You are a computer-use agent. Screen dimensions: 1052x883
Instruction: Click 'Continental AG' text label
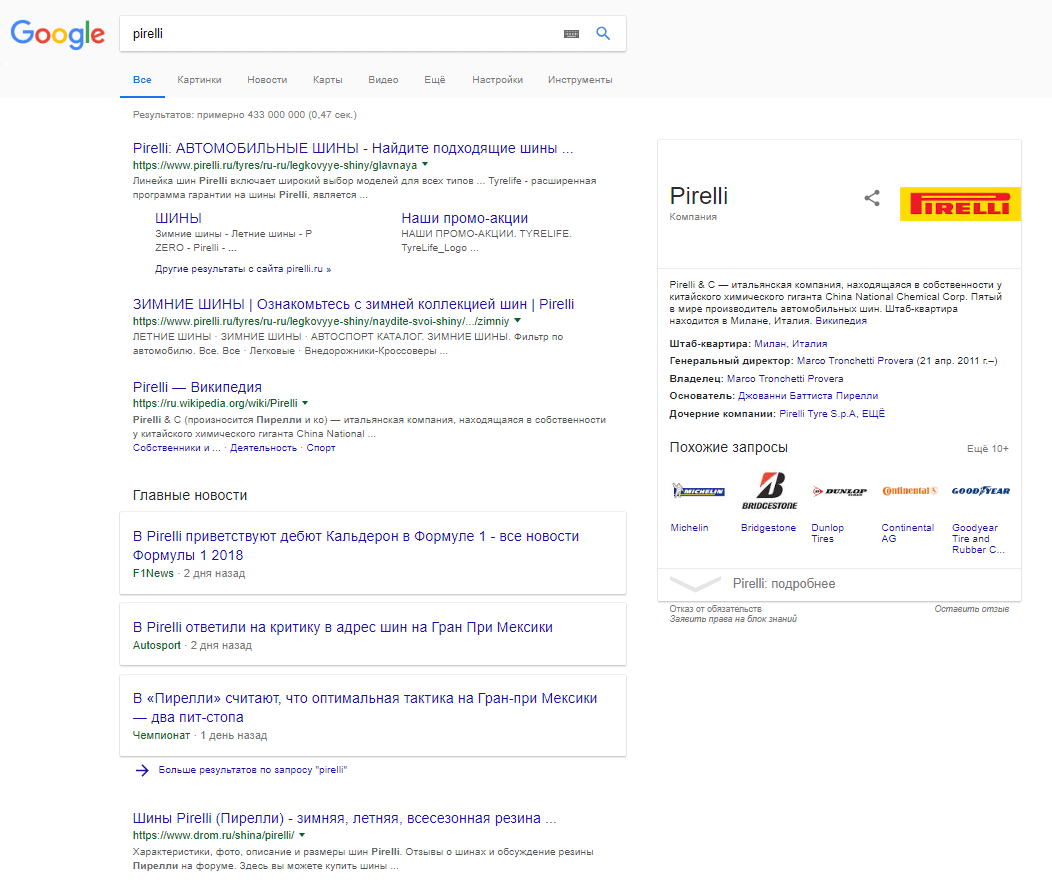click(x=908, y=533)
